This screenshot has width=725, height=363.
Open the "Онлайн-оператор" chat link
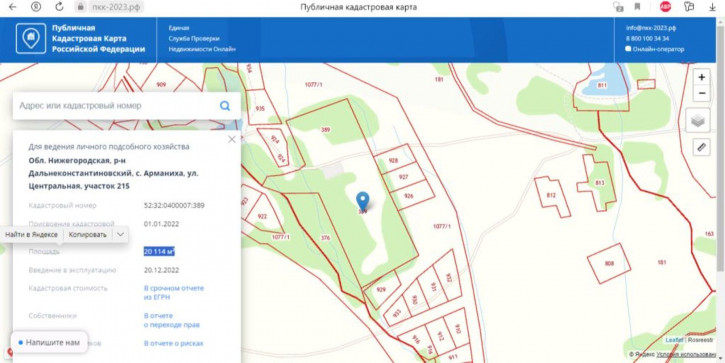[x=655, y=49]
